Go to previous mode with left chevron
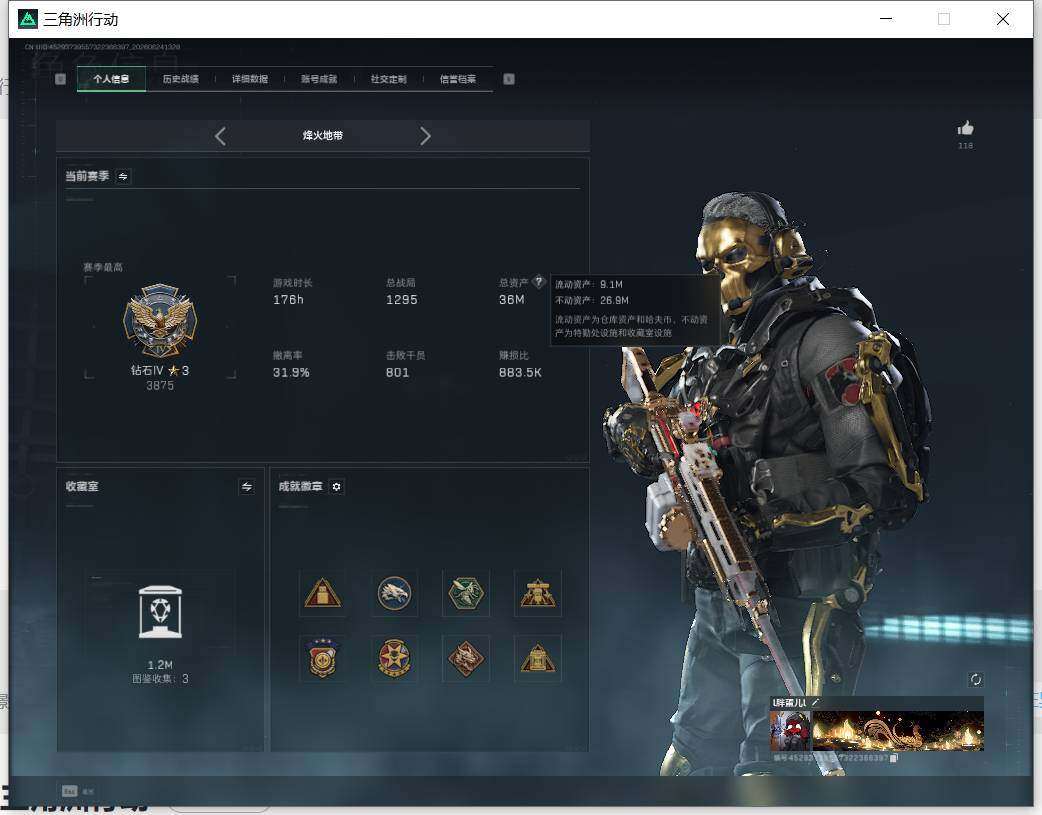The width and height of the screenshot is (1042, 815). click(x=221, y=136)
